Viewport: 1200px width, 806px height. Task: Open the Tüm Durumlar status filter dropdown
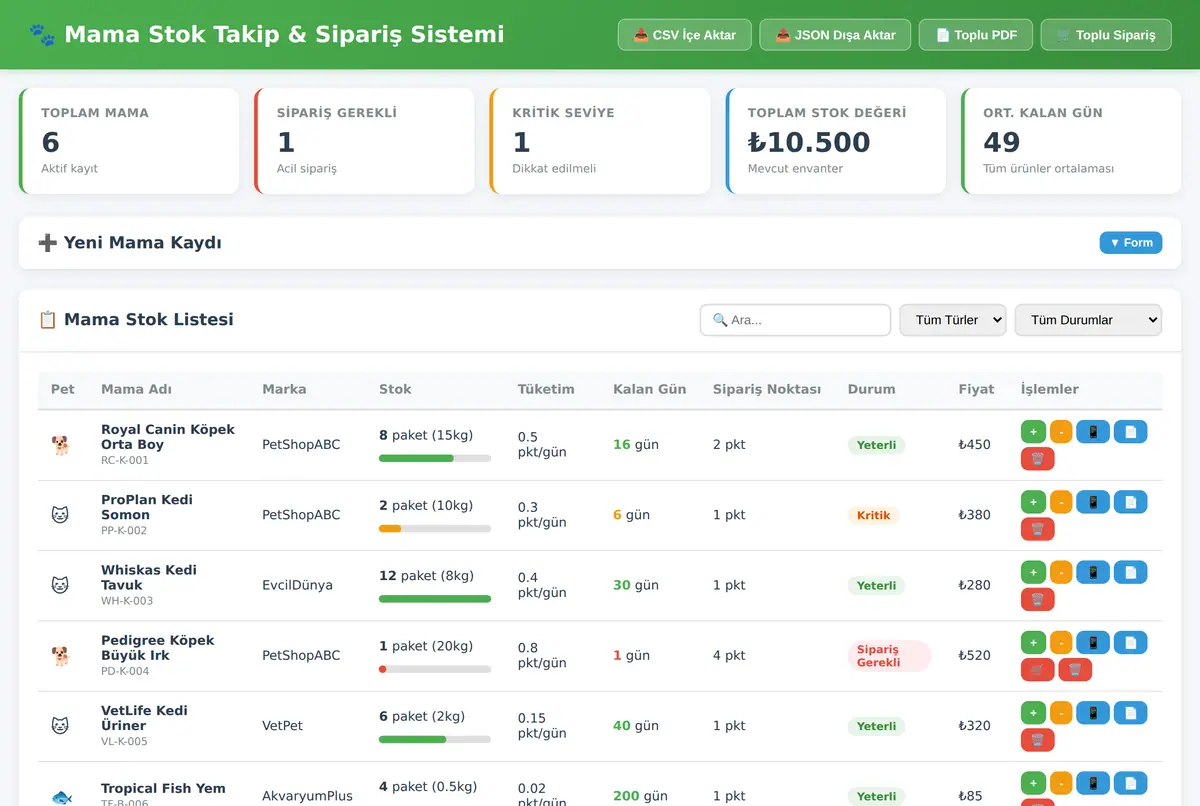pos(1088,320)
